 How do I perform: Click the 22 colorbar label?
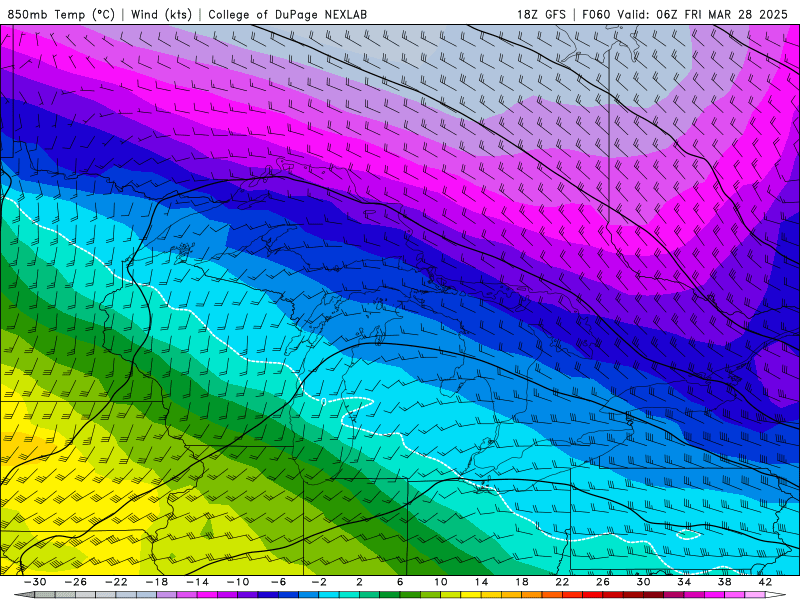(562, 582)
